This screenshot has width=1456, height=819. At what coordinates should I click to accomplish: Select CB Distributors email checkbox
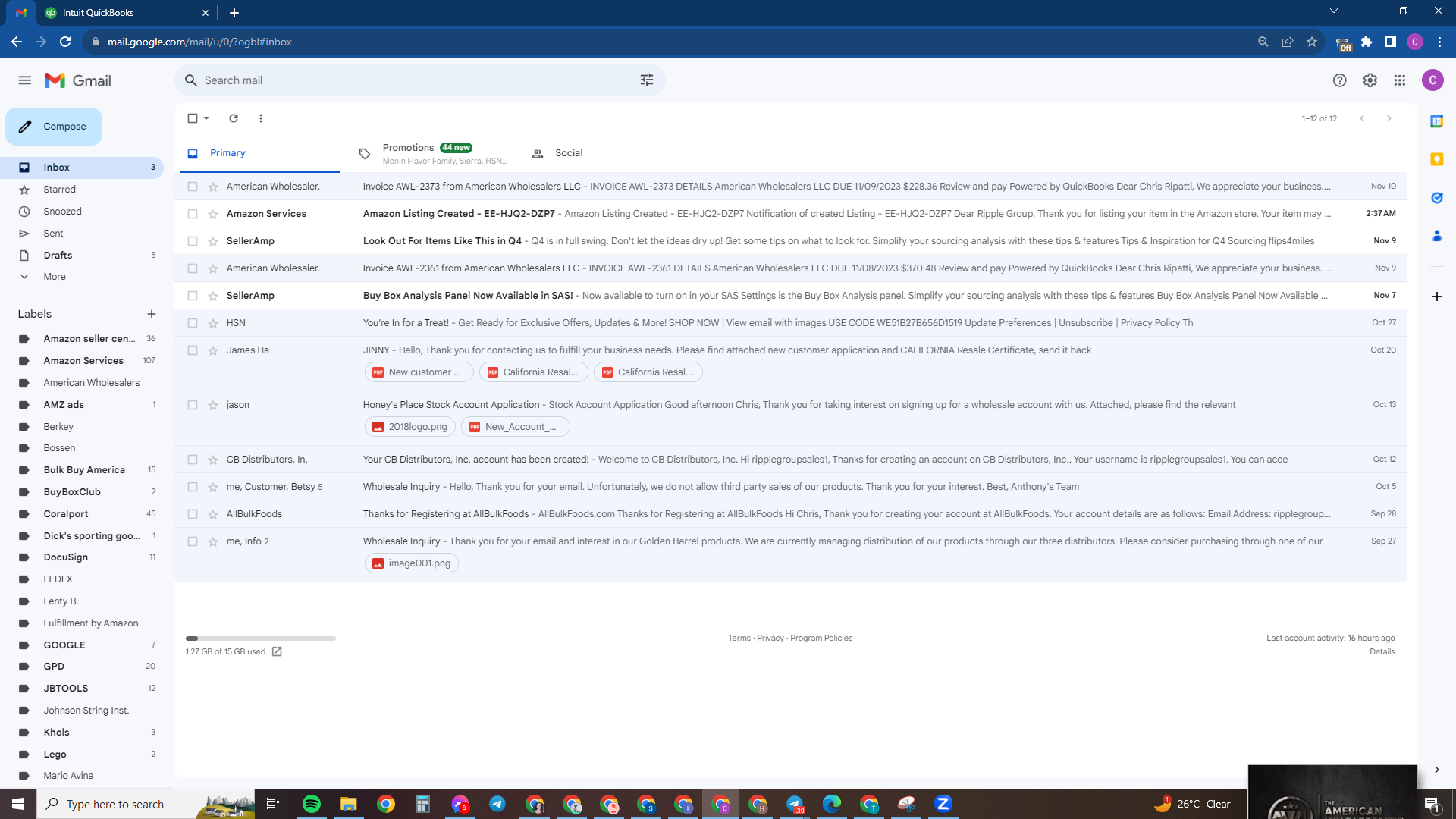(x=193, y=460)
